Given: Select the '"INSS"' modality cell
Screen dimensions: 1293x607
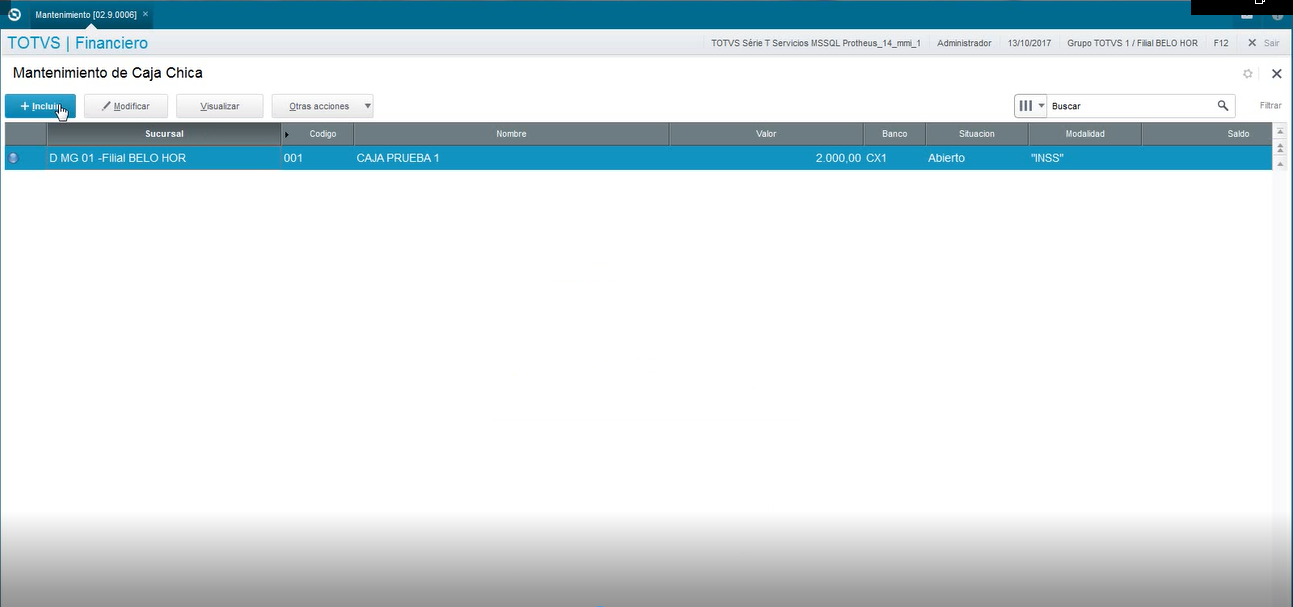Looking at the screenshot, I should click(1085, 158).
